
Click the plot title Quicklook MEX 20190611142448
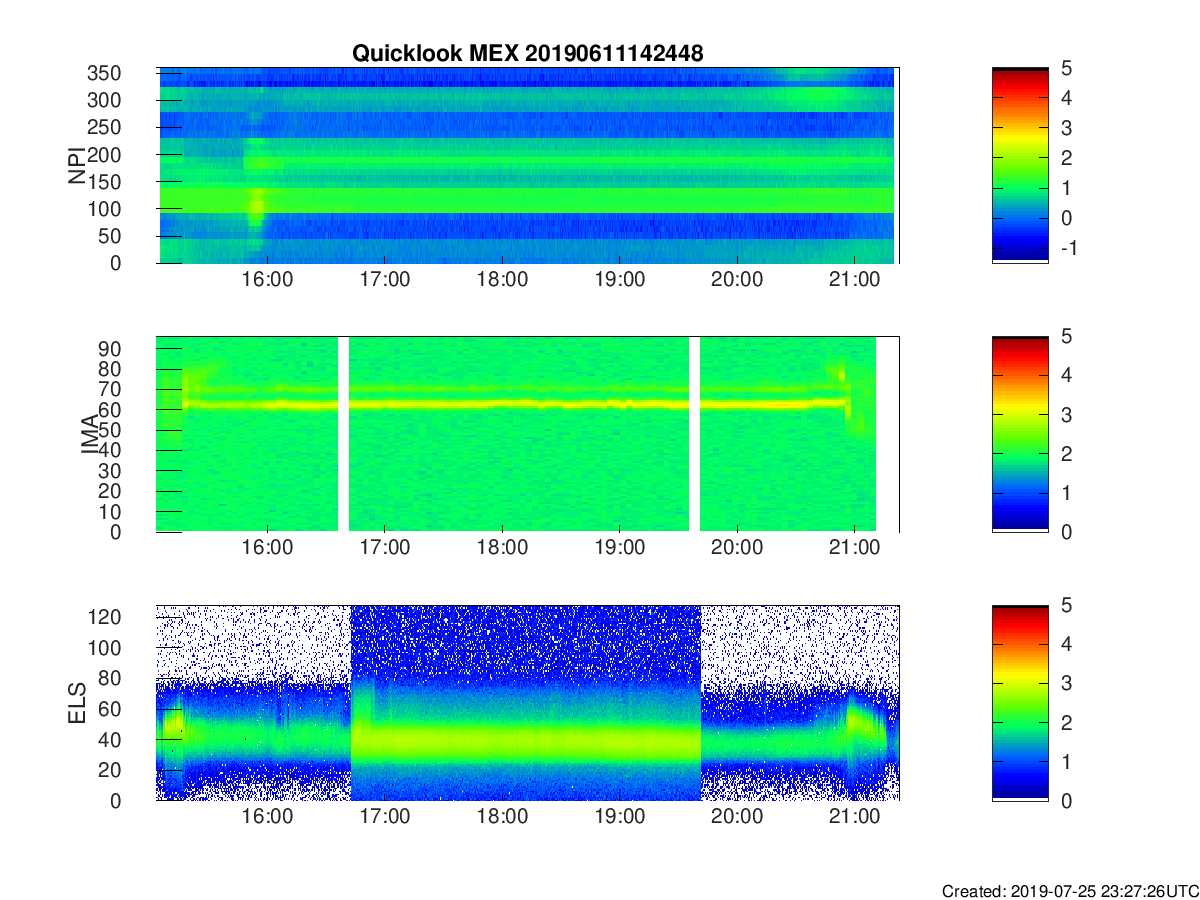pyautogui.click(x=528, y=54)
